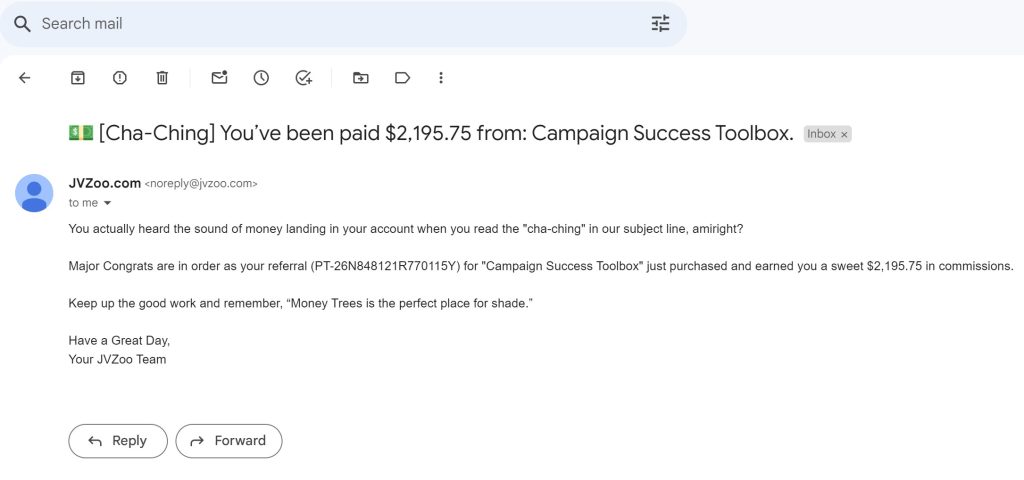The width and height of the screenshot is (1024, 480).
Task: Click the Inbox label chip
Action: pyautogui.click(x=822, y=134)
